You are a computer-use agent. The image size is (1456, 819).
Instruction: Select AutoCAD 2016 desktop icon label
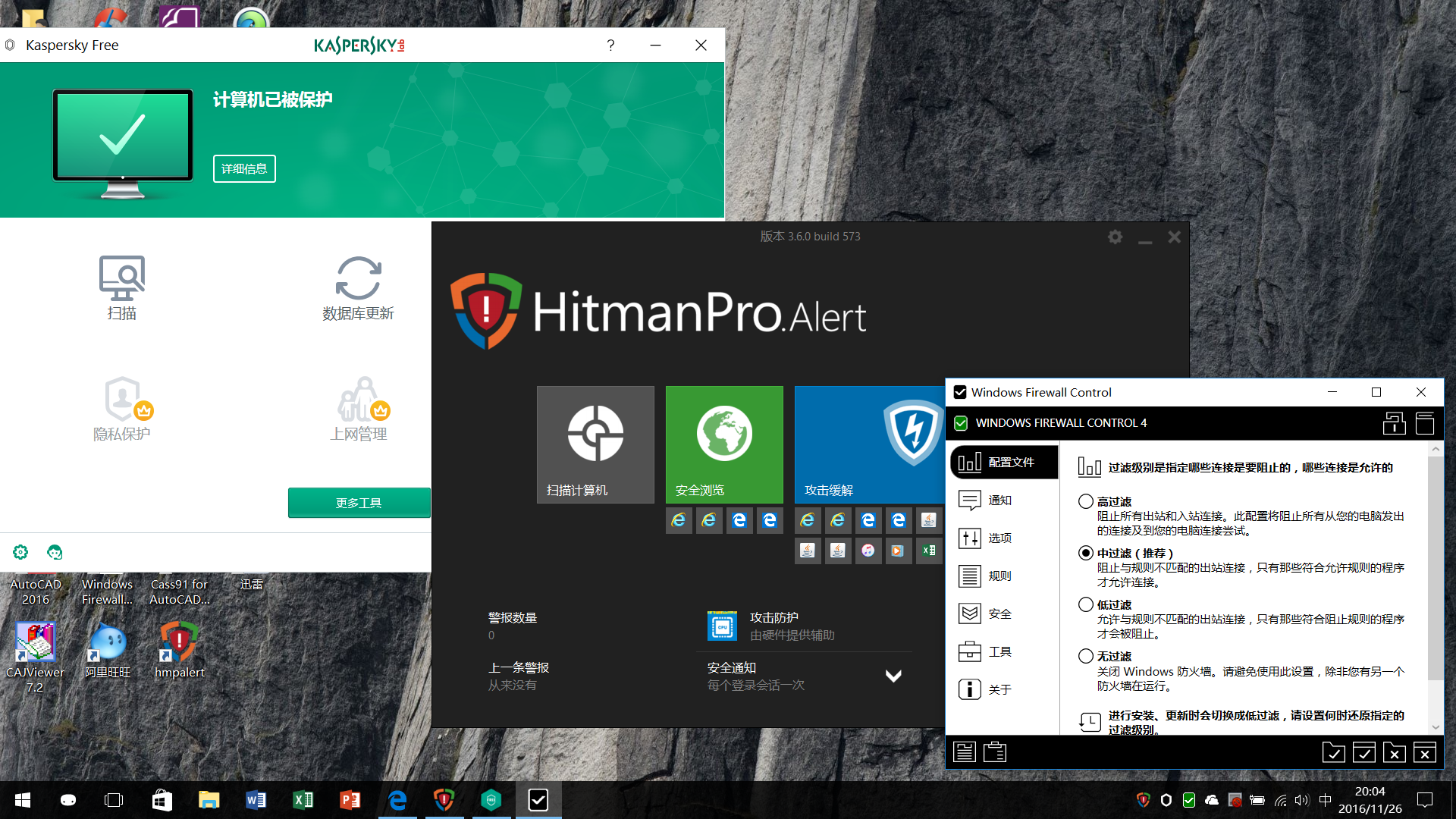[36, 591]
